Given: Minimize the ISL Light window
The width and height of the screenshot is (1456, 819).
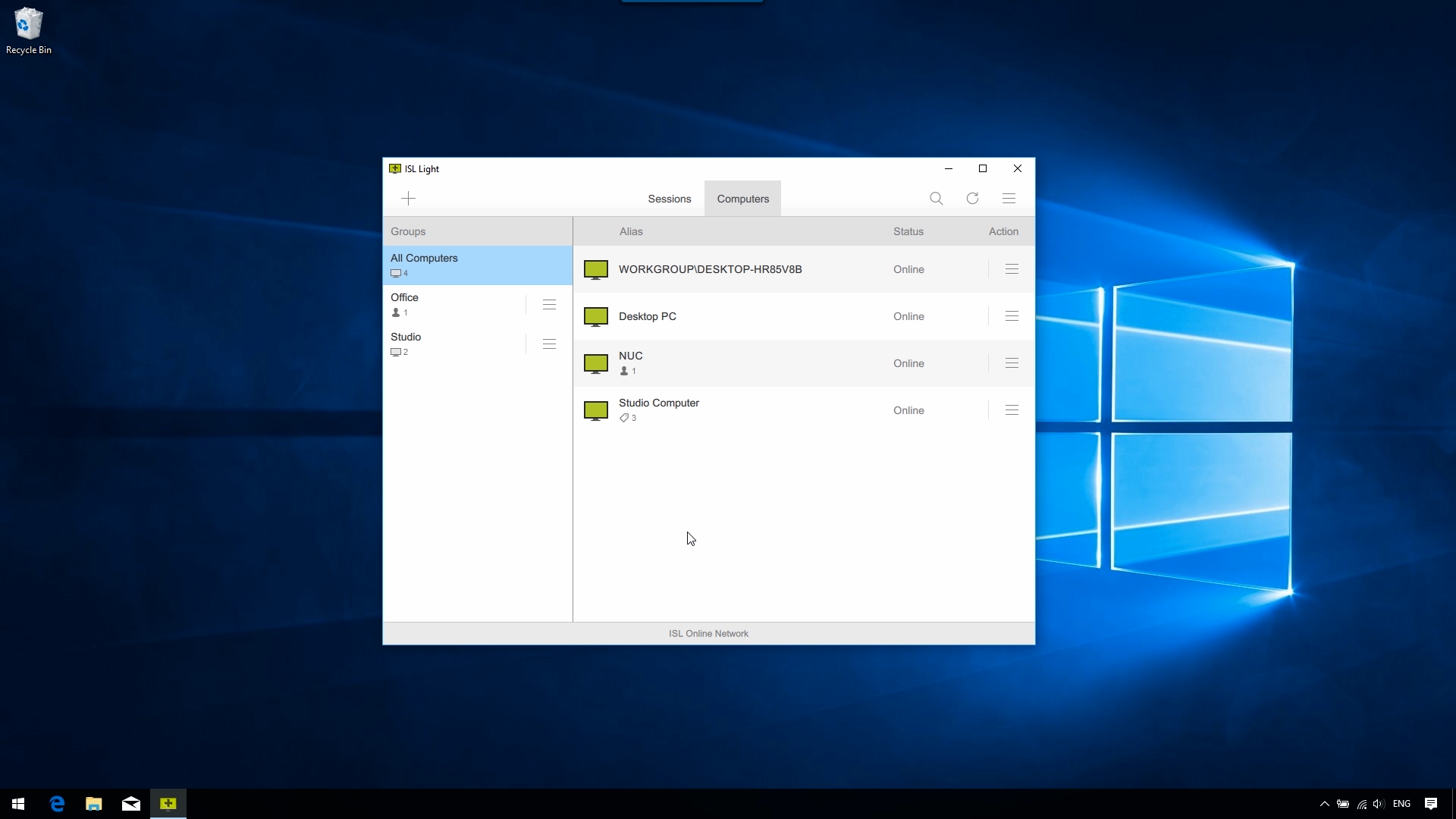Looking at the screenshot, I should 948,168.
